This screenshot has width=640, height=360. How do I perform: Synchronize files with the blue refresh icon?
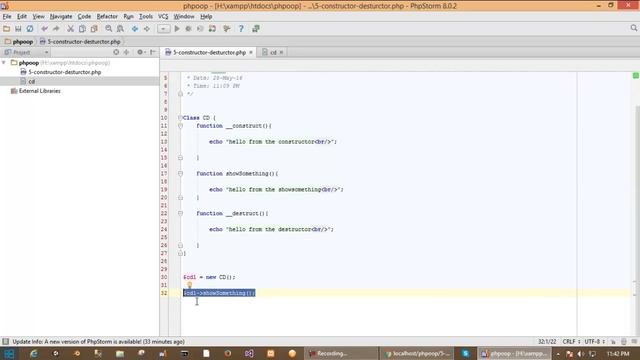pos(30,29)
